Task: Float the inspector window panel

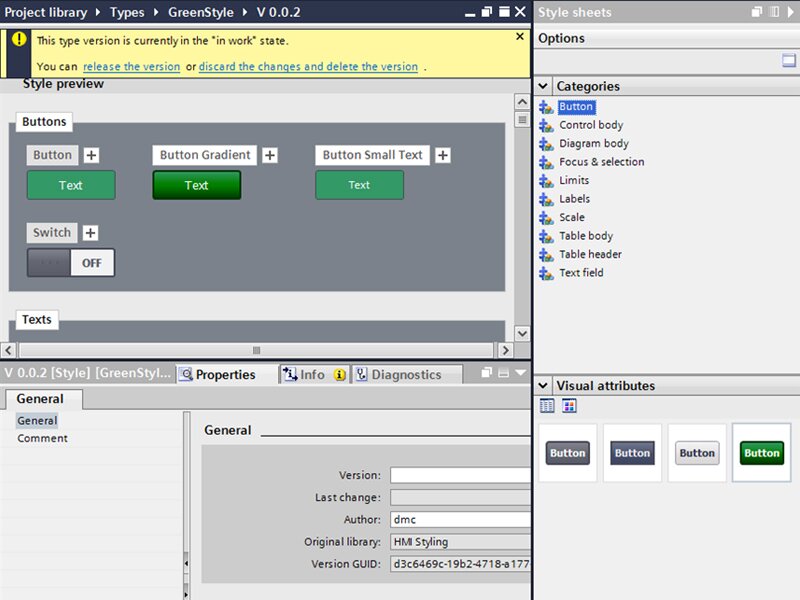Action: pyautogui.click(x=487, y=373)
